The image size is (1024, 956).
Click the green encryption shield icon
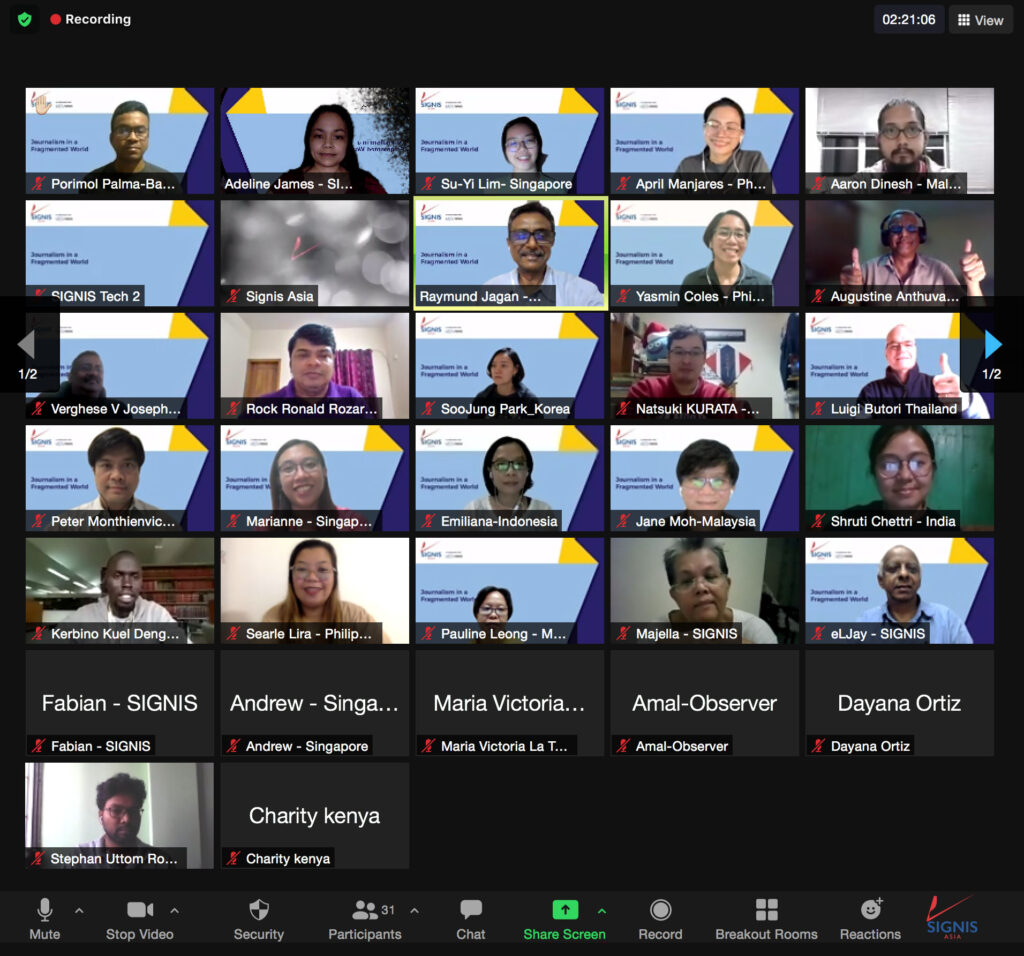(x=25, y=19)
